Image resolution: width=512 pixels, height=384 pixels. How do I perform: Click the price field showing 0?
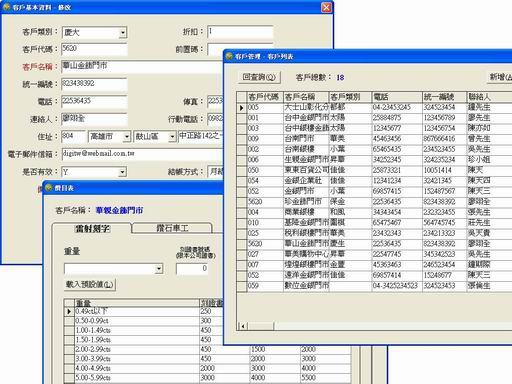[192, 269]
